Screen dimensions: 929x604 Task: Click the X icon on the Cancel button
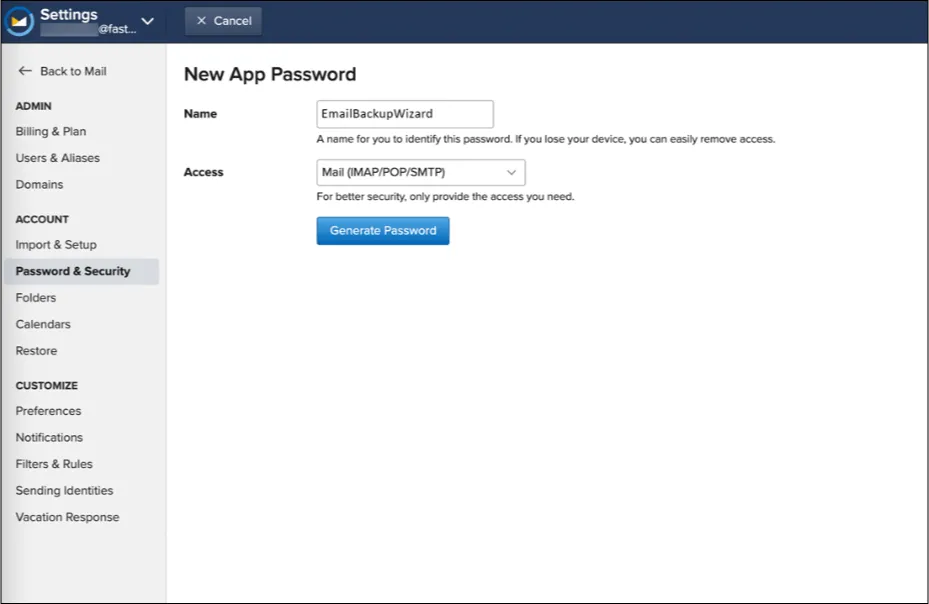201,21
